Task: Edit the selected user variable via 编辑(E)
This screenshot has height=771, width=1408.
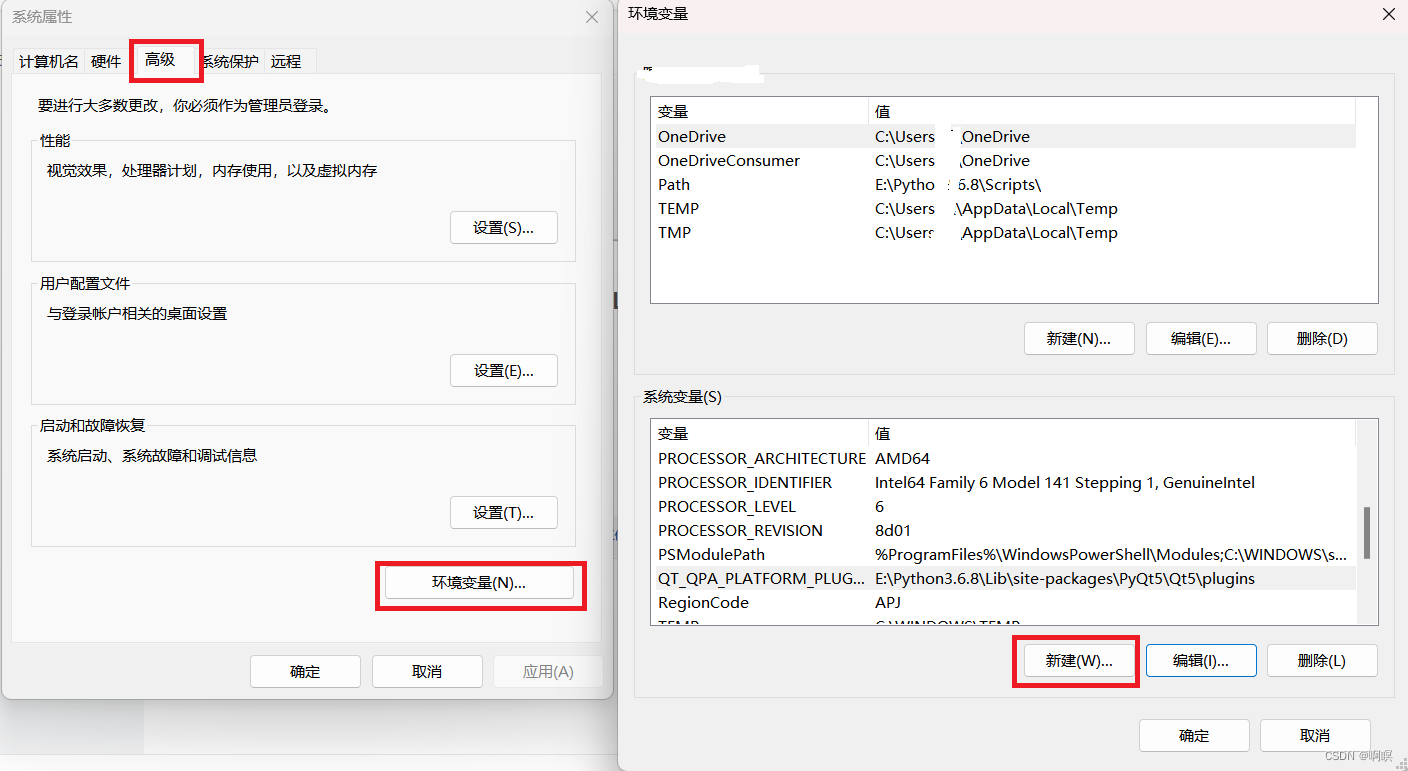Action: pos(1201,338)
